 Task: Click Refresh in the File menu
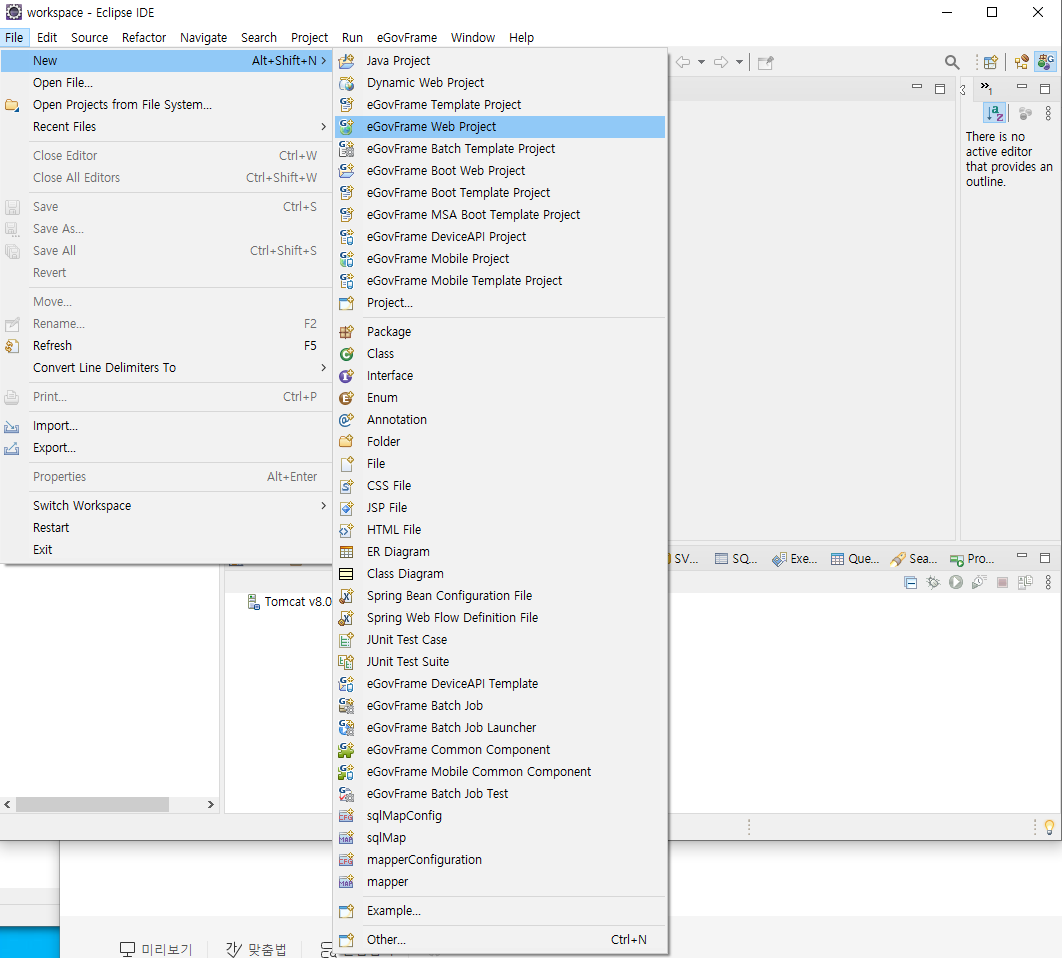[165, 346]
